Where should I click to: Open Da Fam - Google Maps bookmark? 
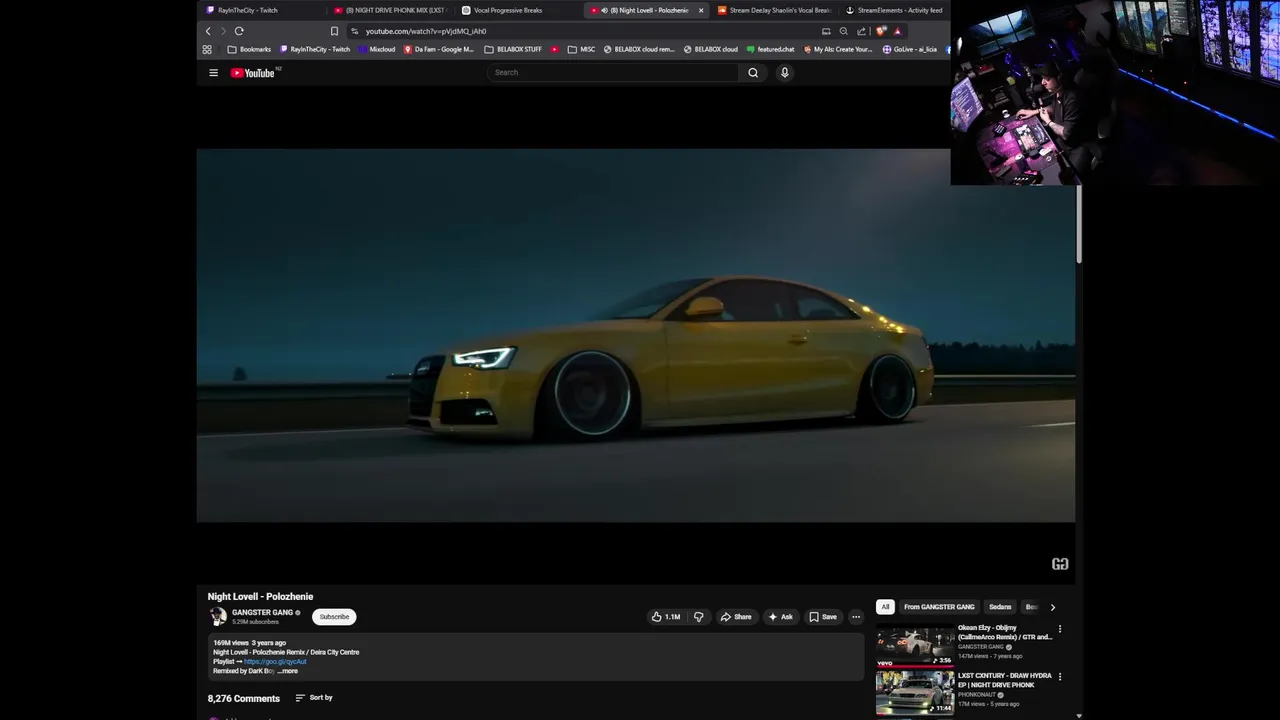[x=439, y=49]
